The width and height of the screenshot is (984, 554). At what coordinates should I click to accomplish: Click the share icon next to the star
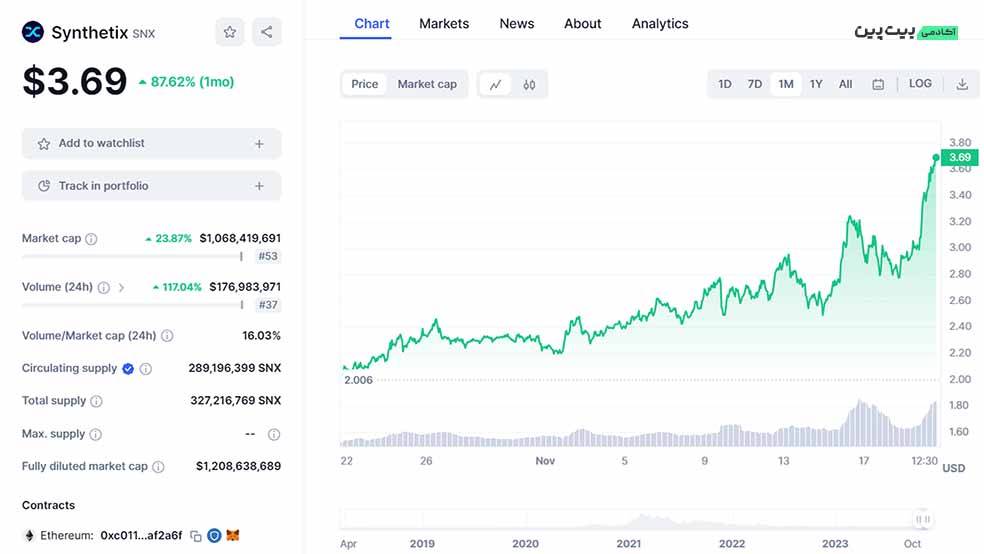point(266,32)
